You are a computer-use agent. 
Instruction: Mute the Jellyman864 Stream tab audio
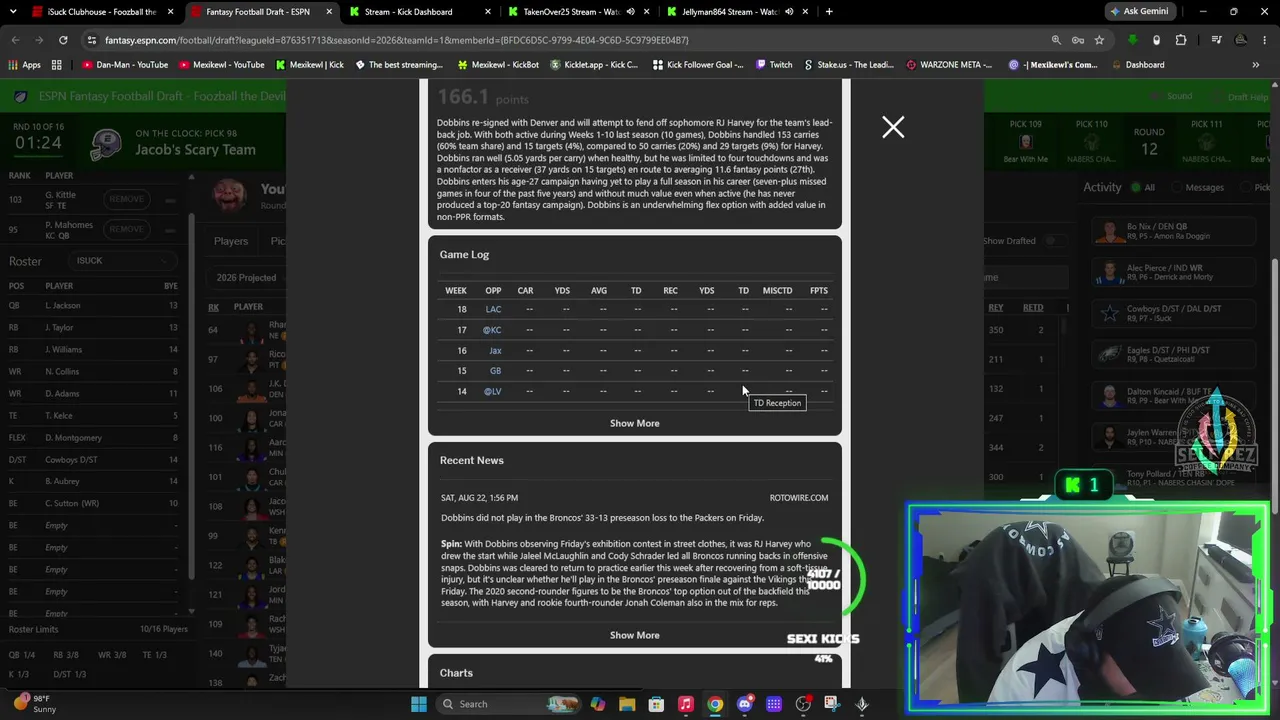(789, 12)
